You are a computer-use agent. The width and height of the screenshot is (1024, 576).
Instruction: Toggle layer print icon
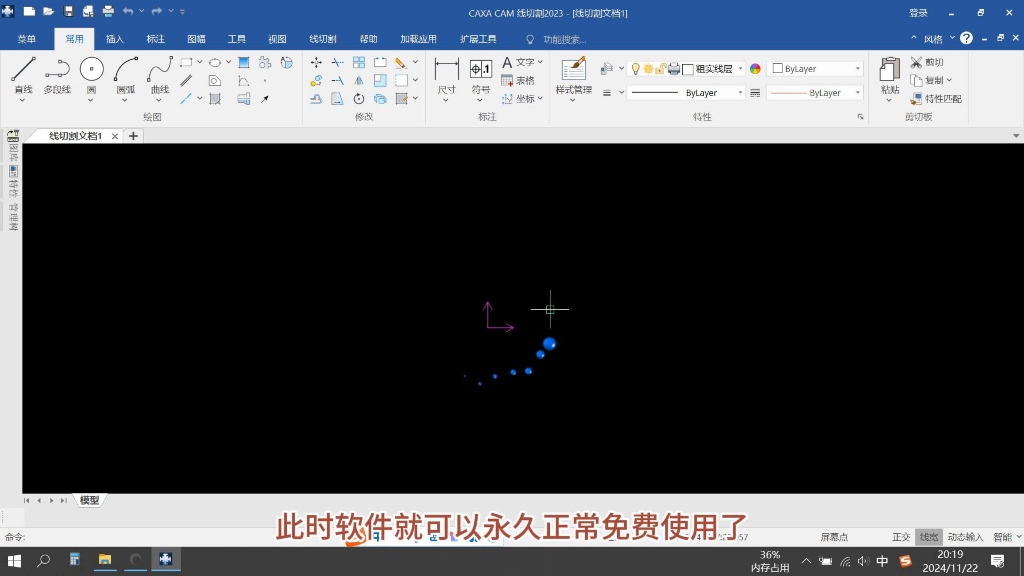coord(674,69)
